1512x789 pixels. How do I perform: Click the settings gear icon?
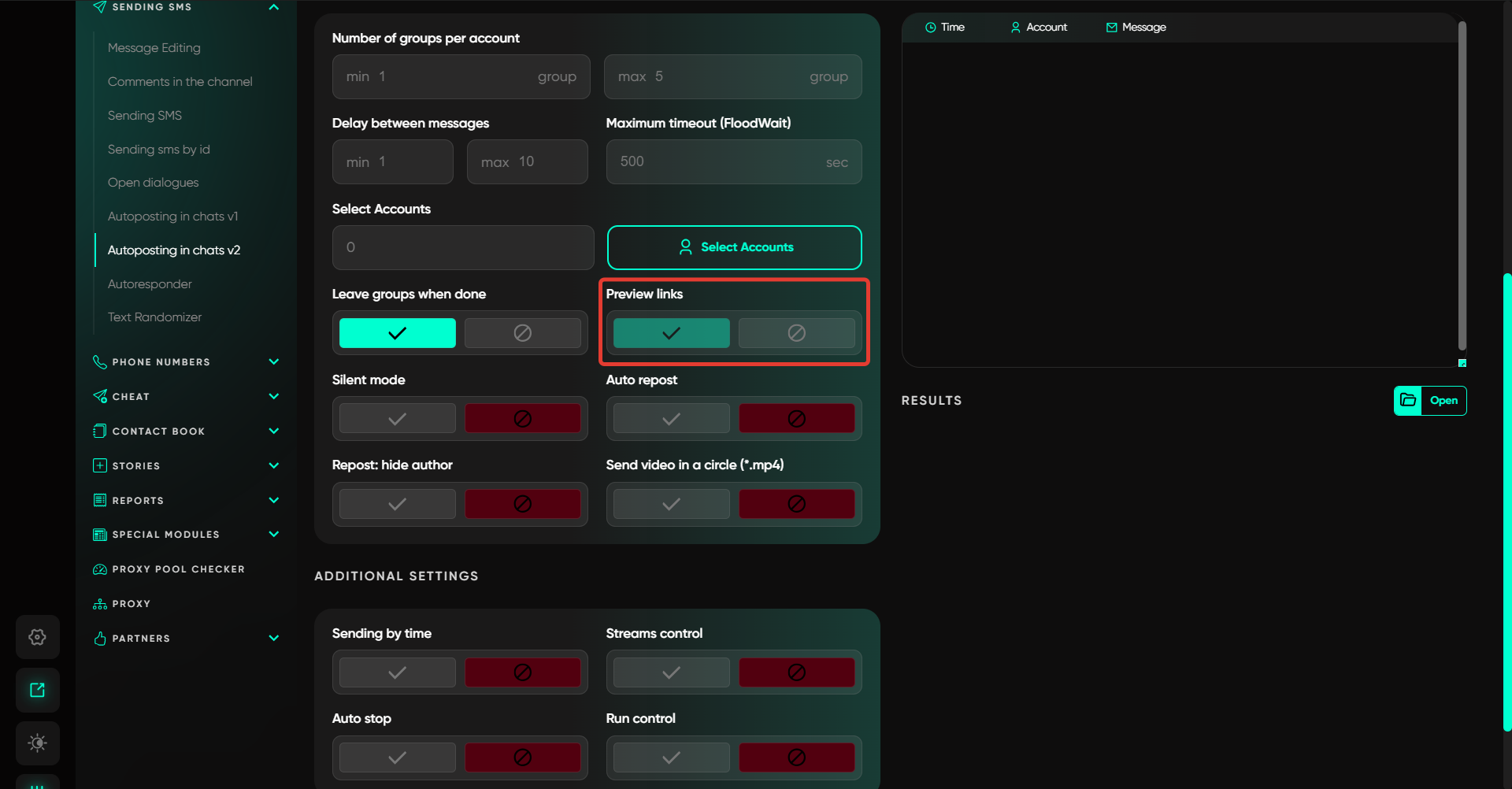pyautogui.click(x=37, y=637)
